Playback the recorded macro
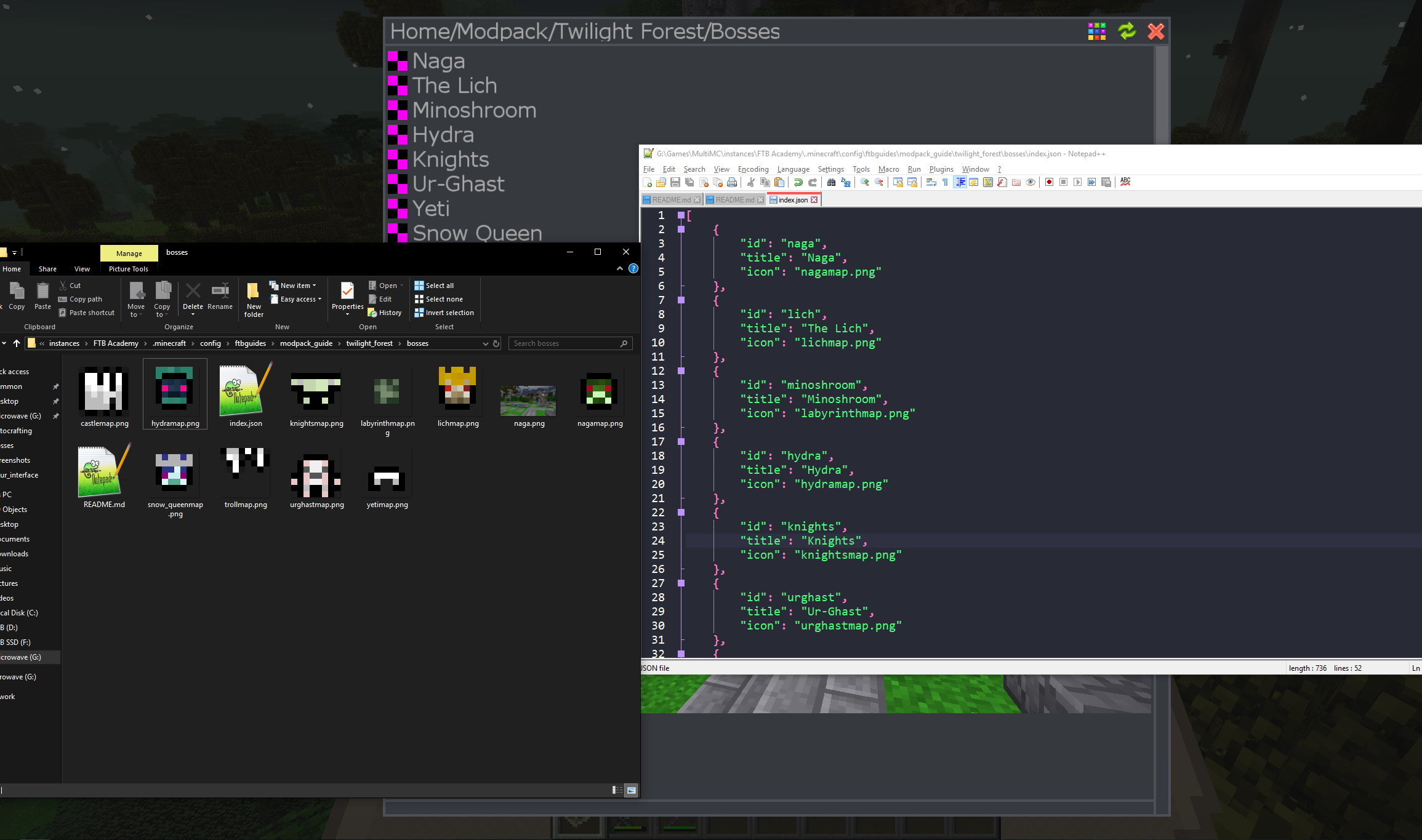 [1076, 182]
